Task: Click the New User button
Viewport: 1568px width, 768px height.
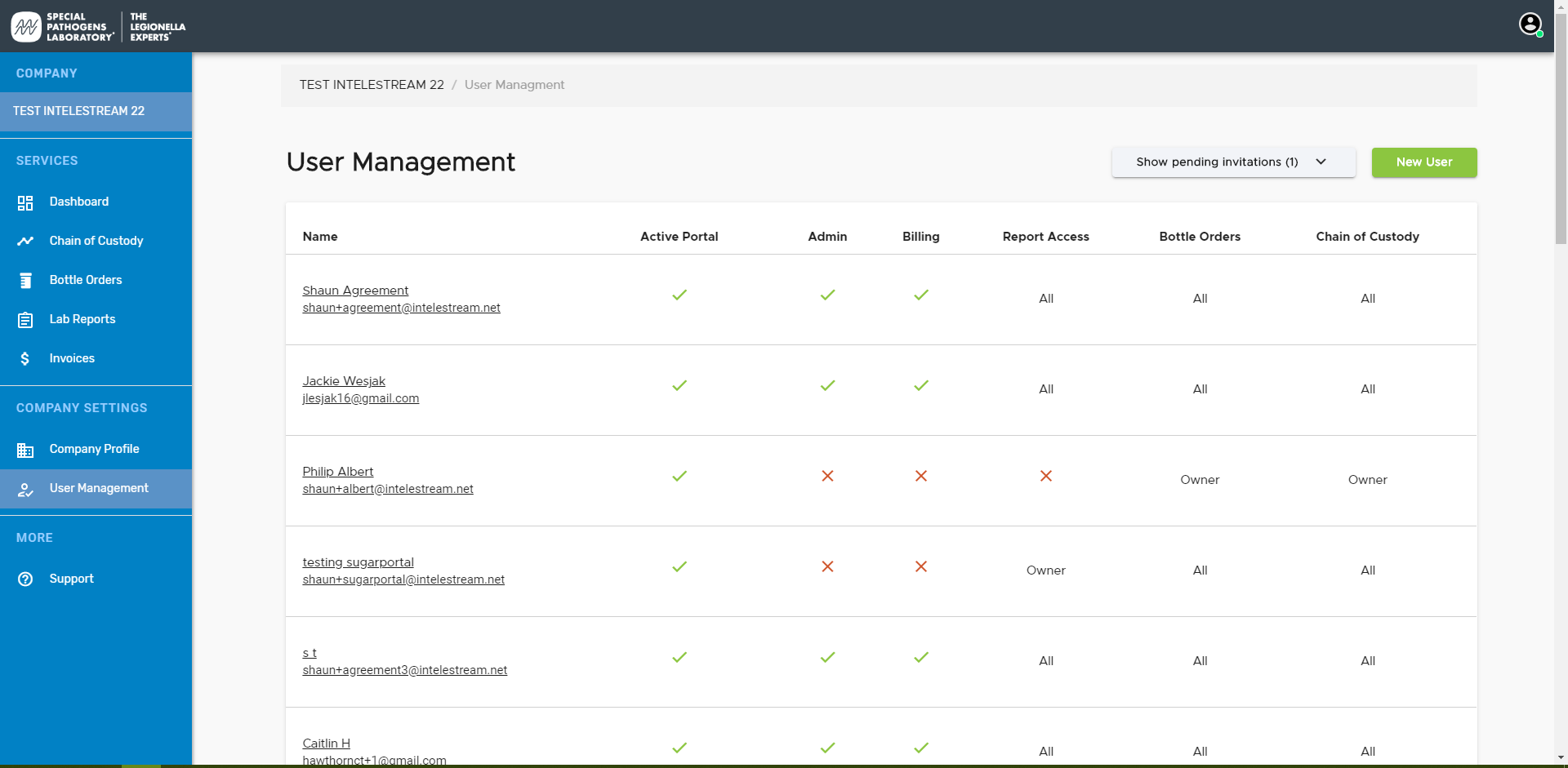Action: (x=1424, y=162)
